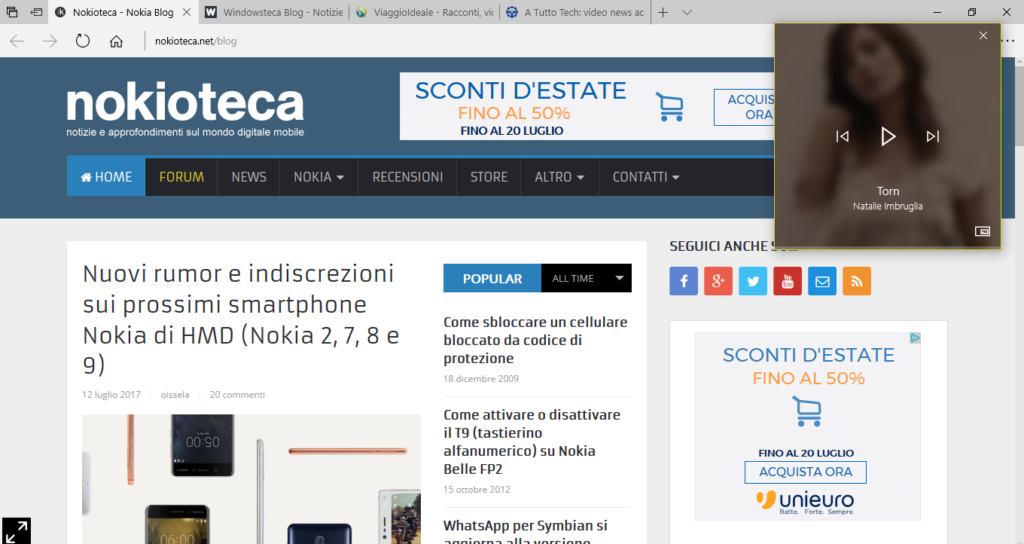
Task: Open the RECENSIONI menu item
Action: tap(408, 177)
